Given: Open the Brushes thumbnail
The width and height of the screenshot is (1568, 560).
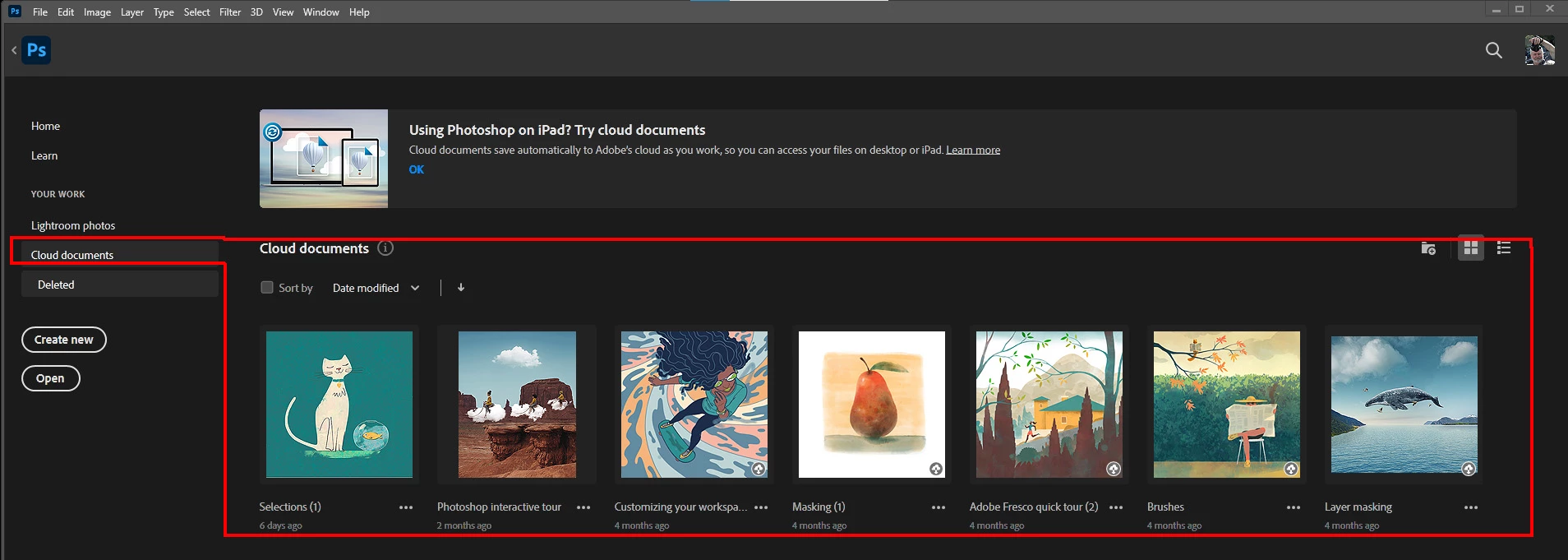Looking at the screenshot, I should [1227, 405].
